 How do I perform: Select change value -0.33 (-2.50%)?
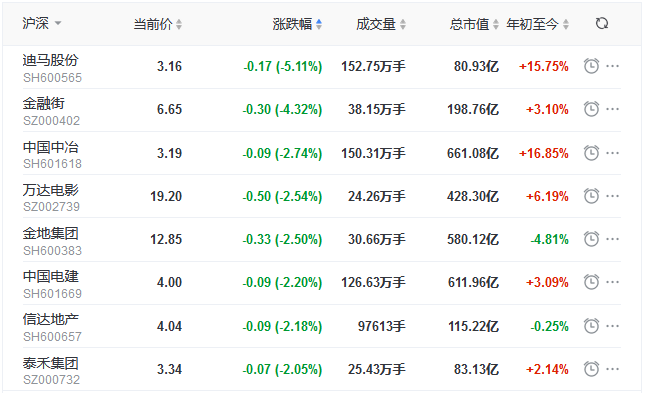(282, 240)
